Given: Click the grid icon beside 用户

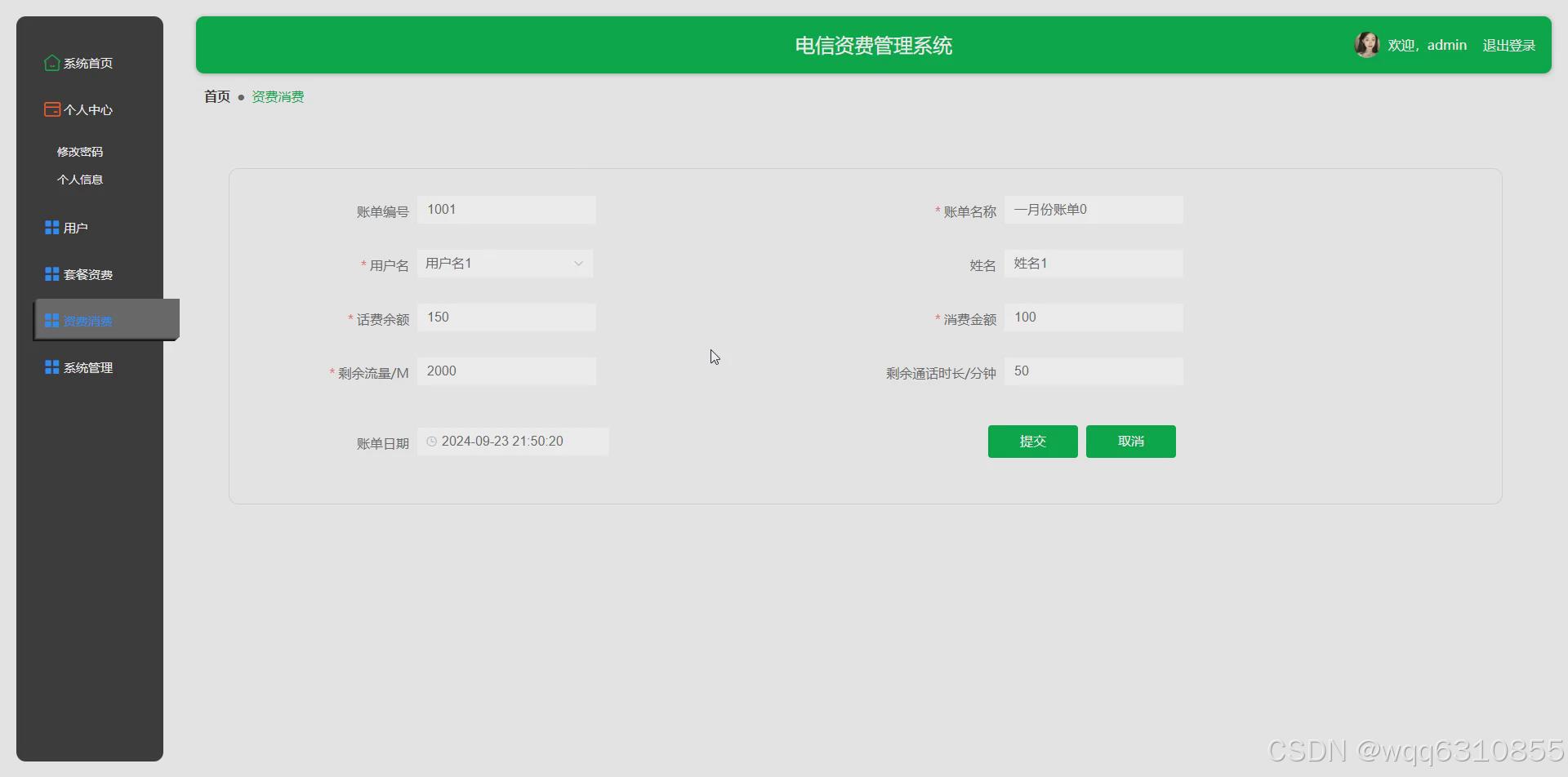Looking at the screenshot, I should coord(51,228).
